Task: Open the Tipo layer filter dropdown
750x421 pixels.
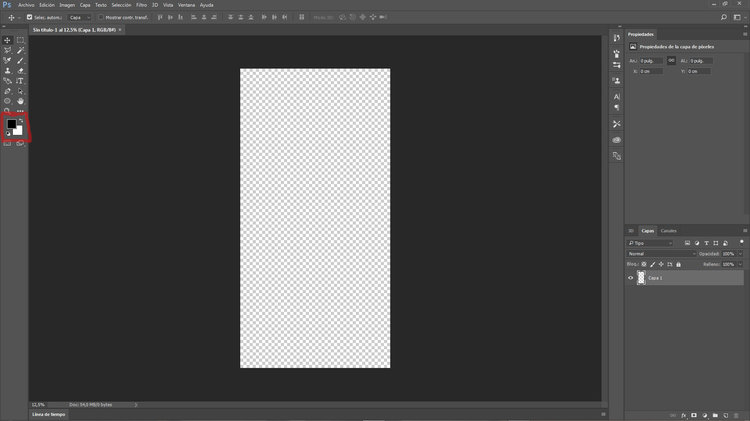Action: 650,243
